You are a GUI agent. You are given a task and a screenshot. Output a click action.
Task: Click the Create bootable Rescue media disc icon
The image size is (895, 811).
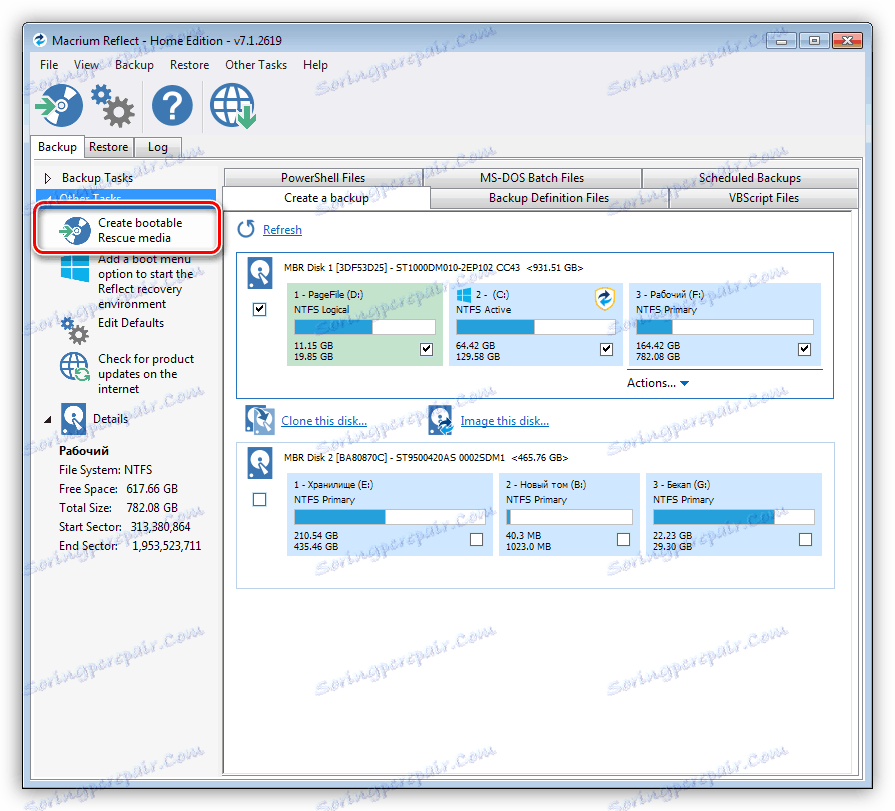[x=75, y=231]
